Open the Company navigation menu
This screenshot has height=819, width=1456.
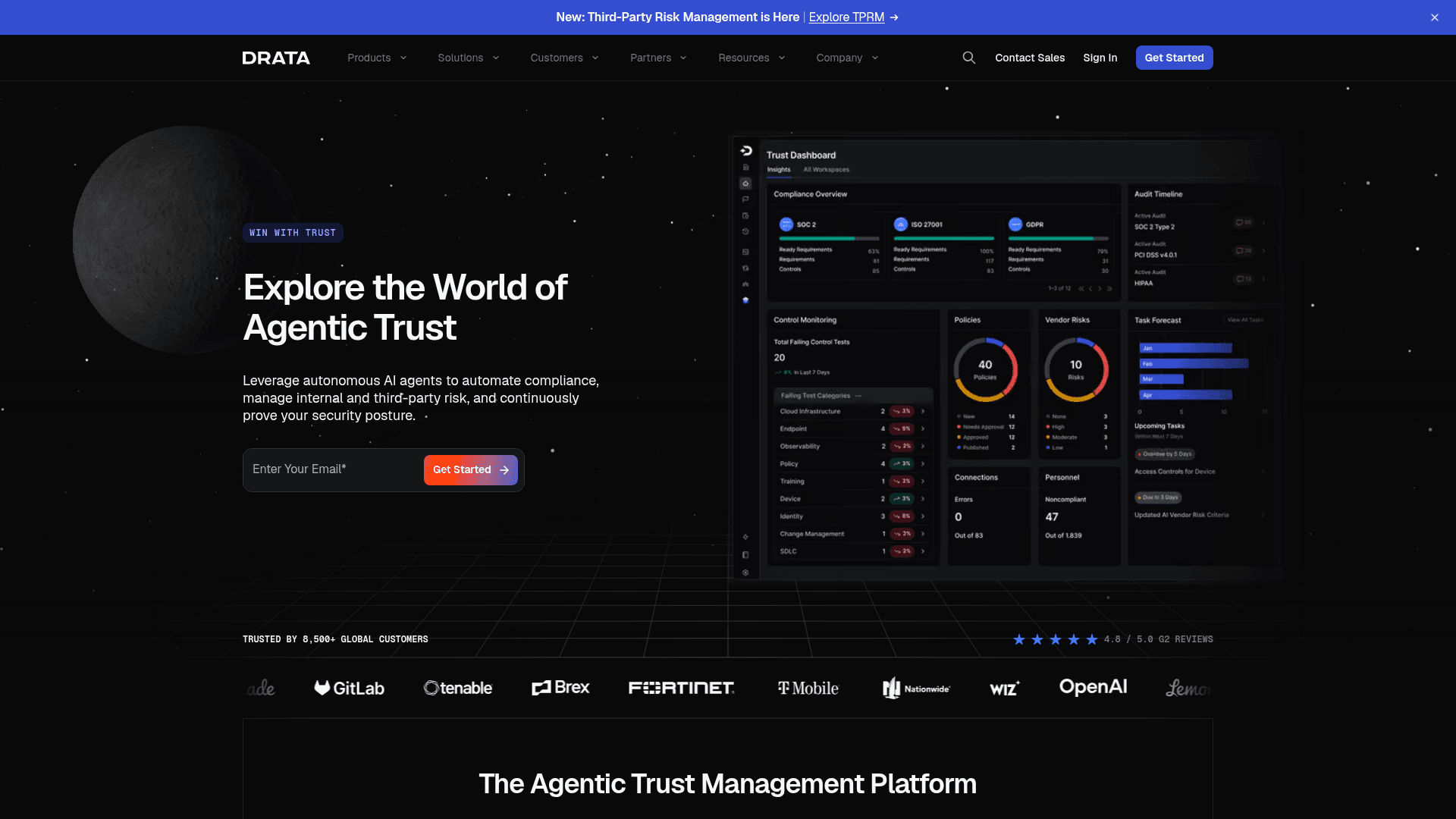coord(847,58)
